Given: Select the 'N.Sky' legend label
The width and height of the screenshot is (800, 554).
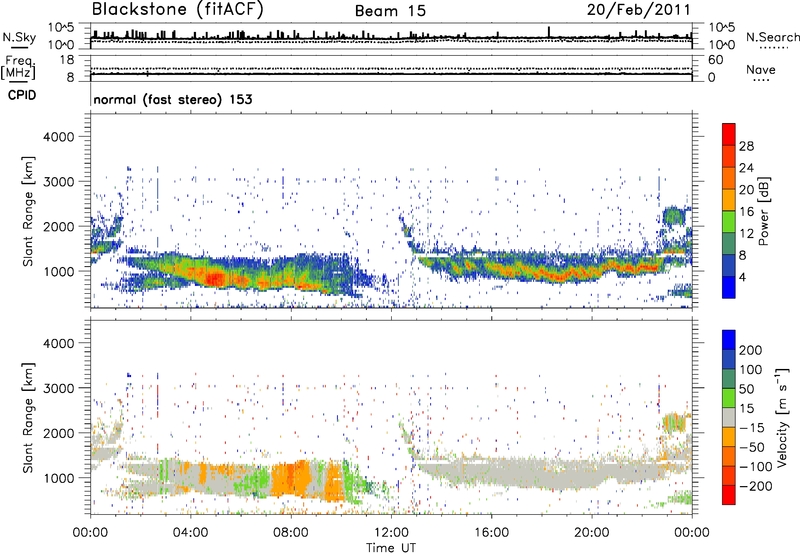Looking at the screenshot, I should [19, 37].
